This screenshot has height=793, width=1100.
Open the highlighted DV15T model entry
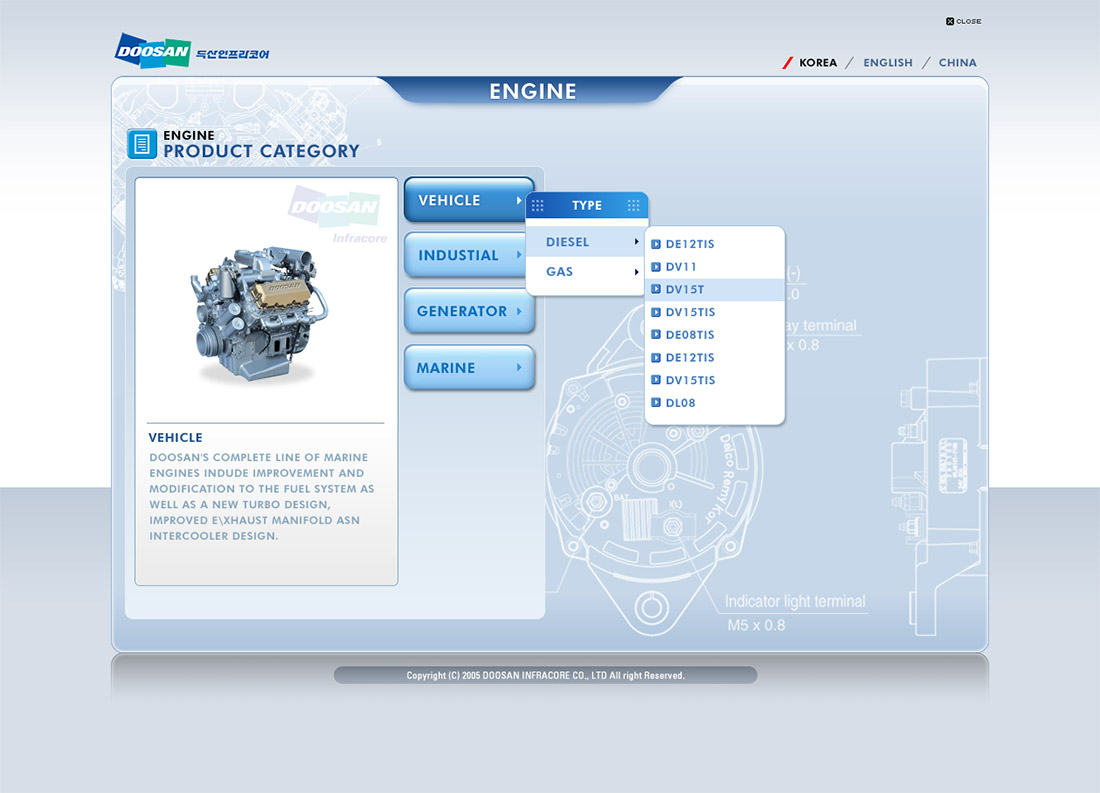(714, 289)
